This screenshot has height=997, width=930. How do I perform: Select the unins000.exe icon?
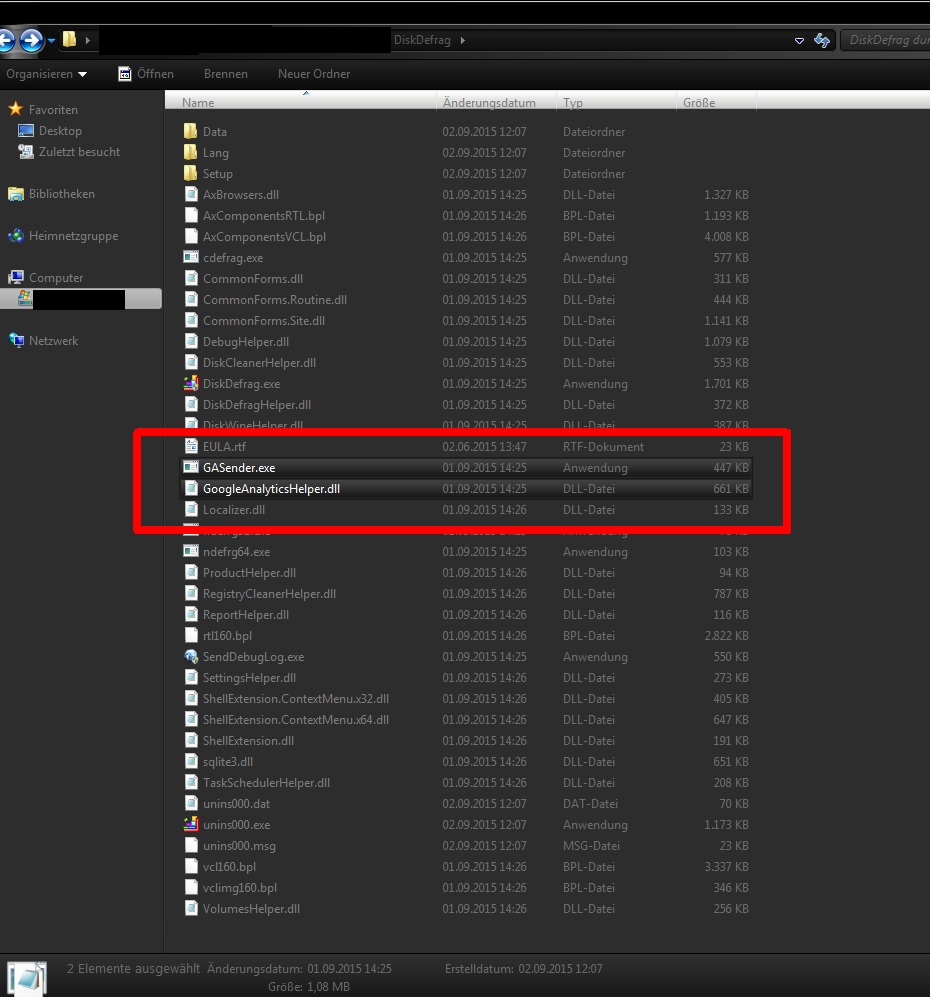coord(191,823)
